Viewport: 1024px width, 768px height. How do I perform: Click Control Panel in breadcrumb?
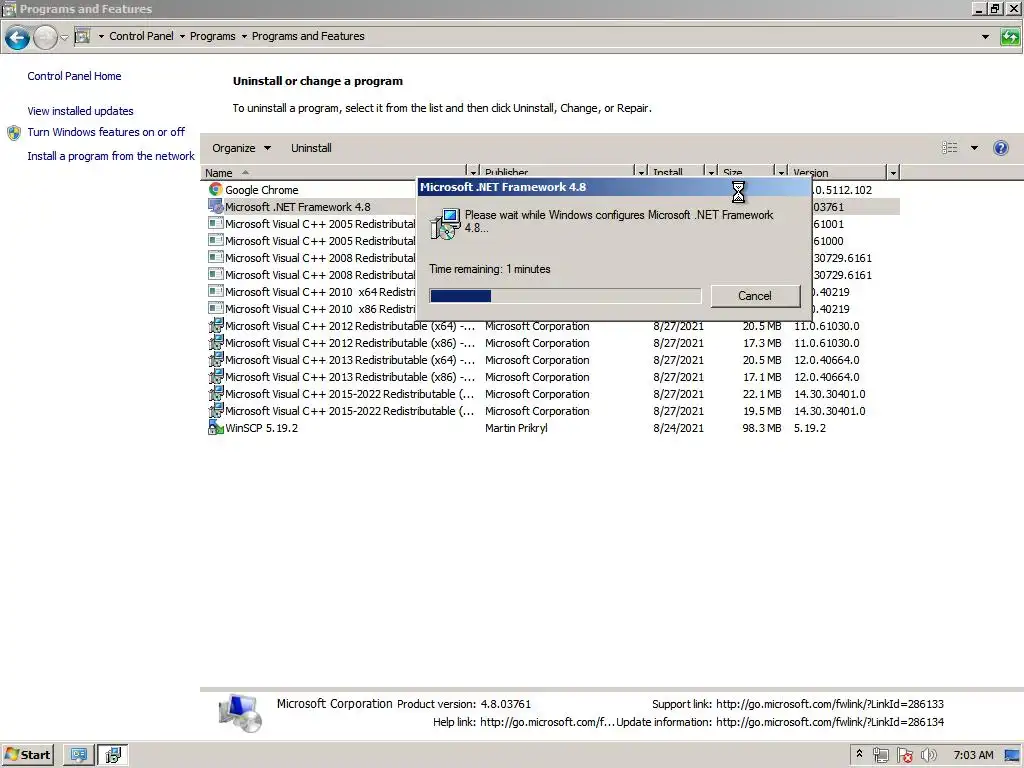[141, 37]
